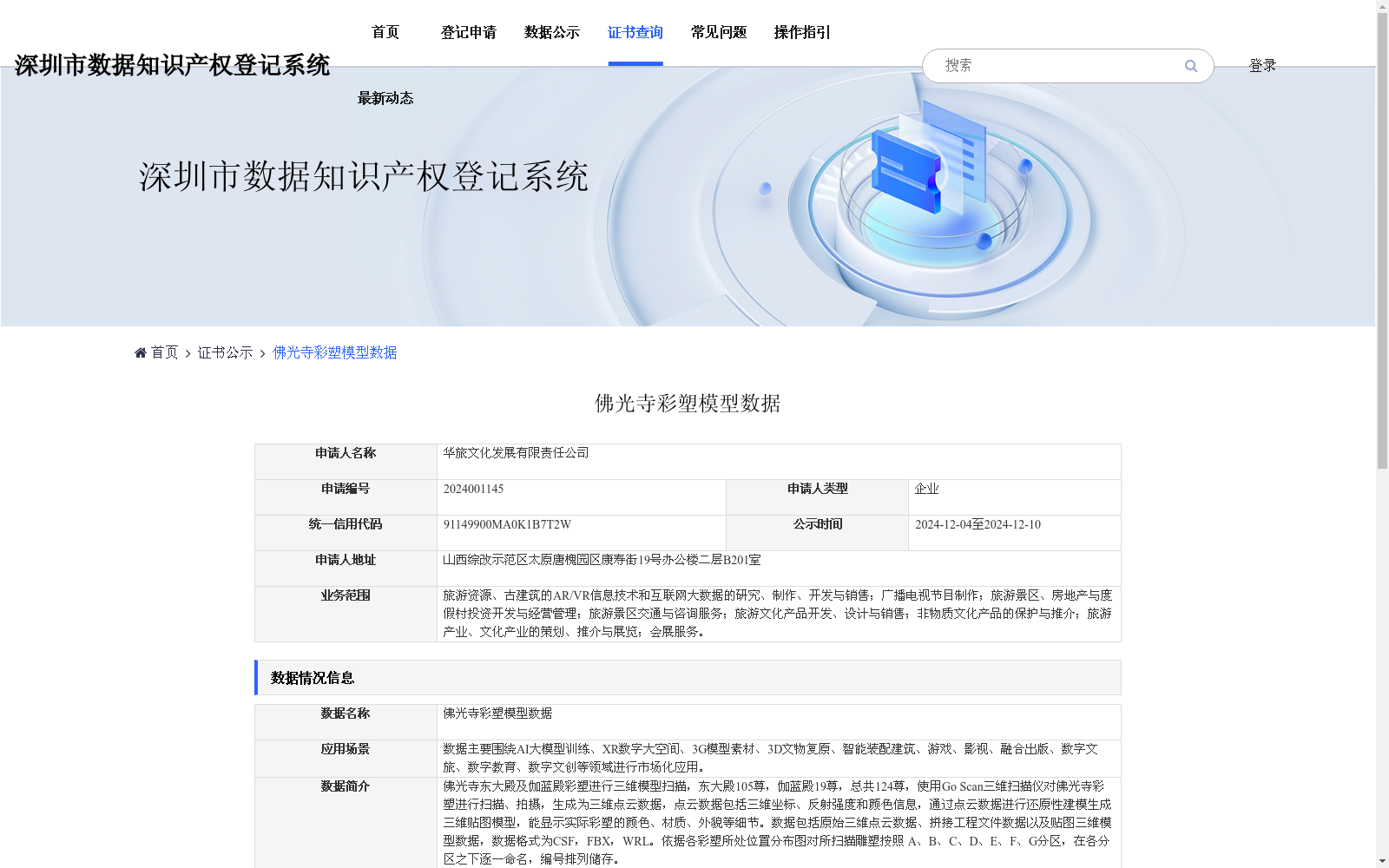Click the 申请人名称 label cell

tap(346, 462)
